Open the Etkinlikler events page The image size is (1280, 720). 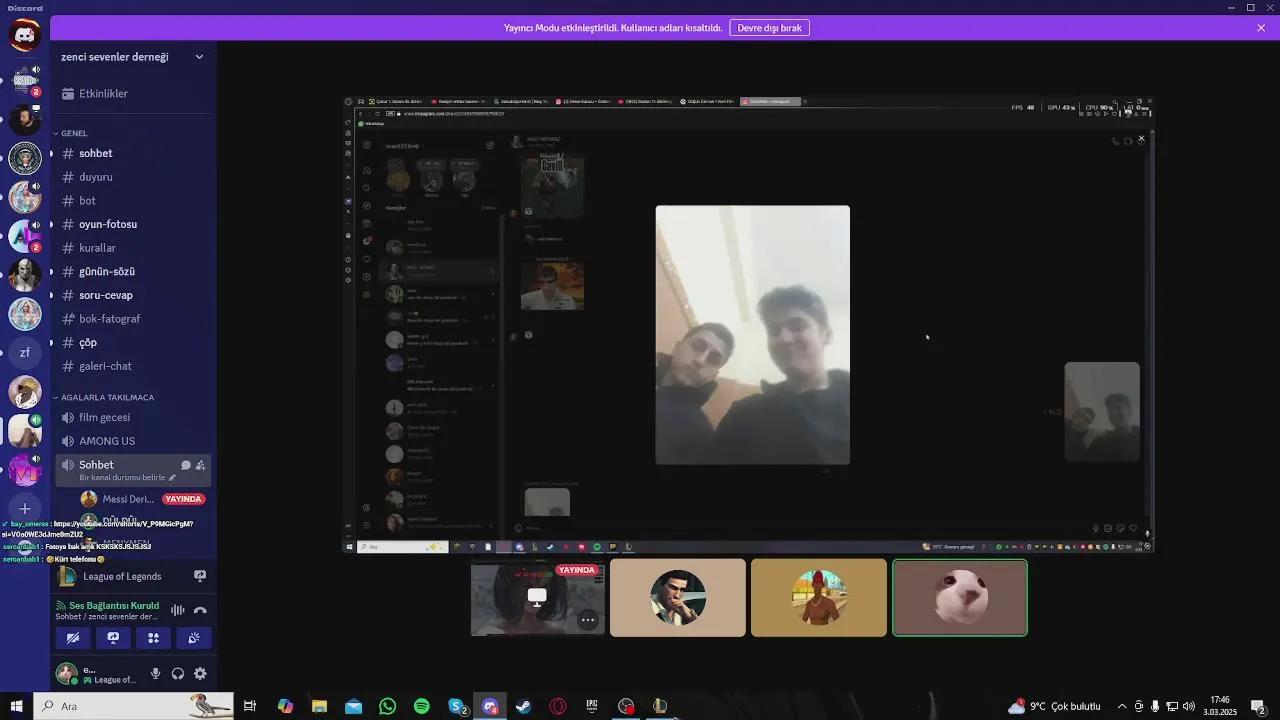point(133,93)
